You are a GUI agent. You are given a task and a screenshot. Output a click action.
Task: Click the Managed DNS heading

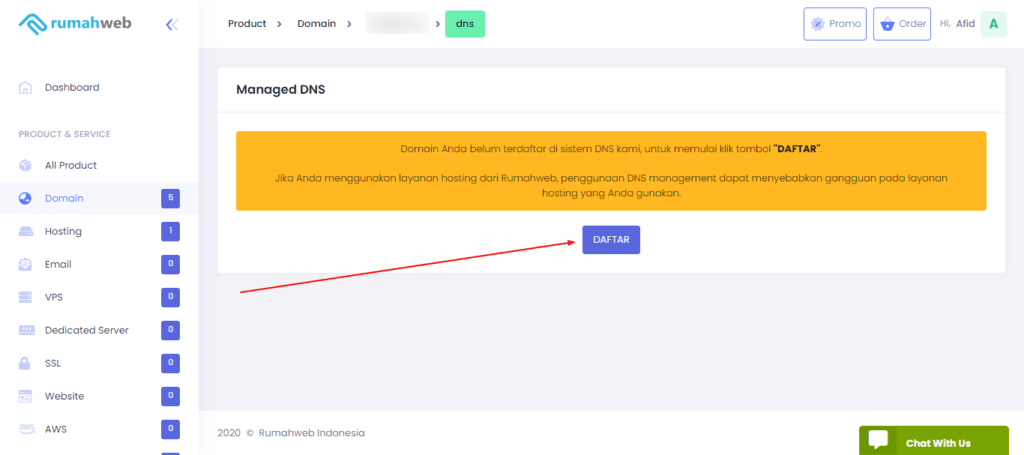pyautogui.click(x=281, y=89)
